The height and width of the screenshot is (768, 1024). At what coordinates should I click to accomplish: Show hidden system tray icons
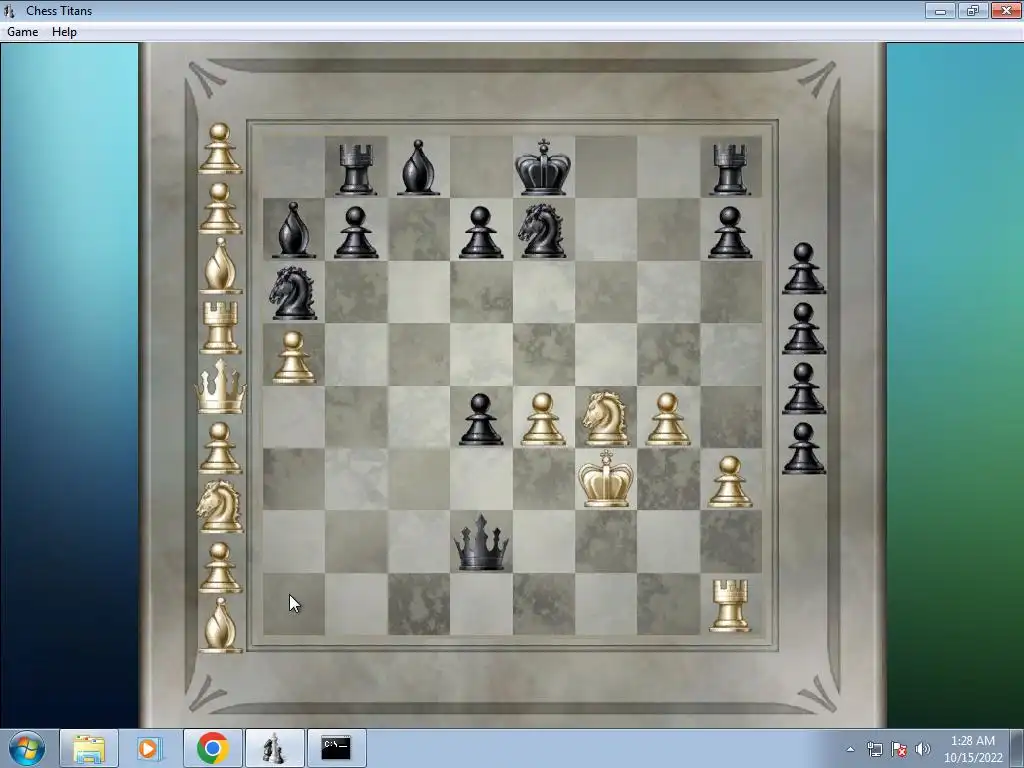tap(850, 749)
